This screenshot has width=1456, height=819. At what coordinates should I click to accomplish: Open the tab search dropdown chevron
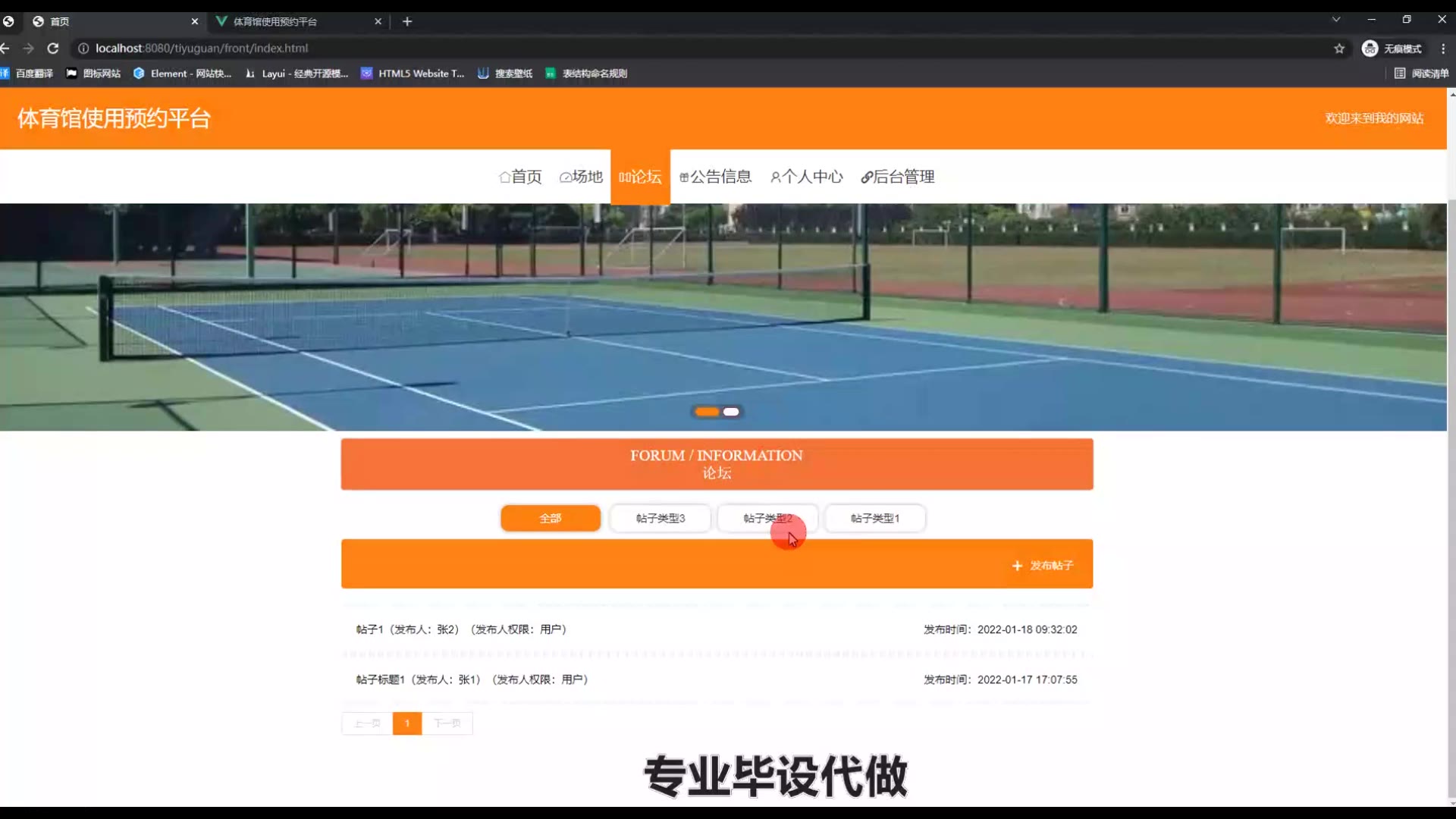coord(1336,20)
